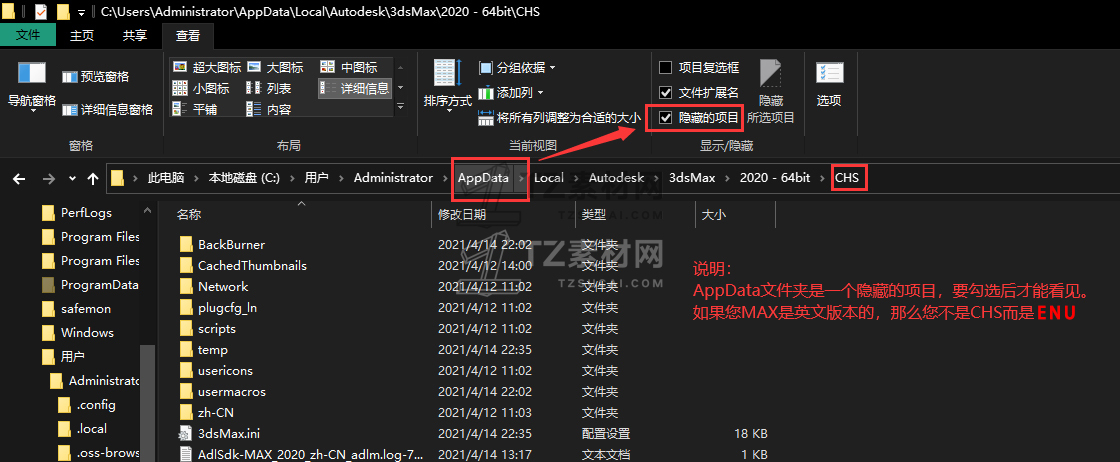The image size is (1120, 462).
Task: Select the Network folder
Action: (x=223, y=286)
